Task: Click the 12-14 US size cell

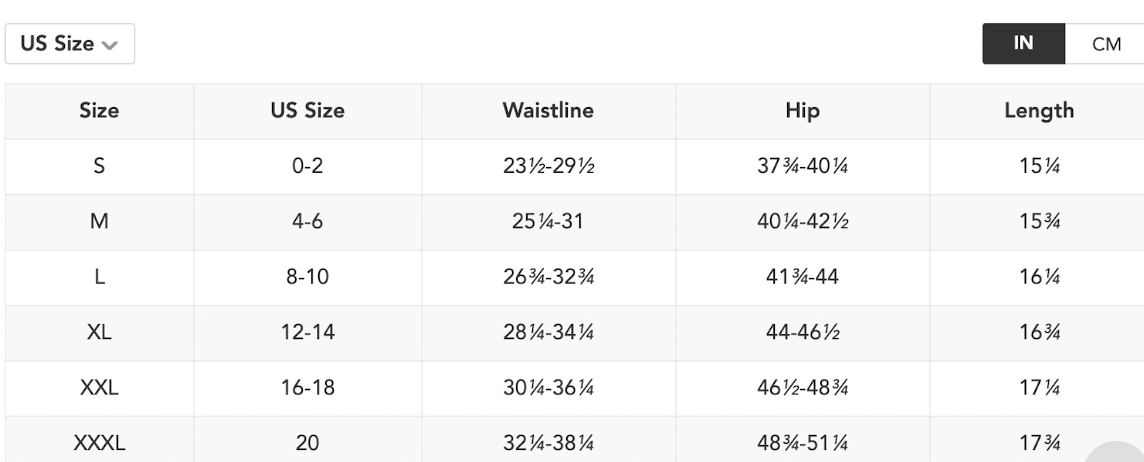Action: click(x=307, y=333)
